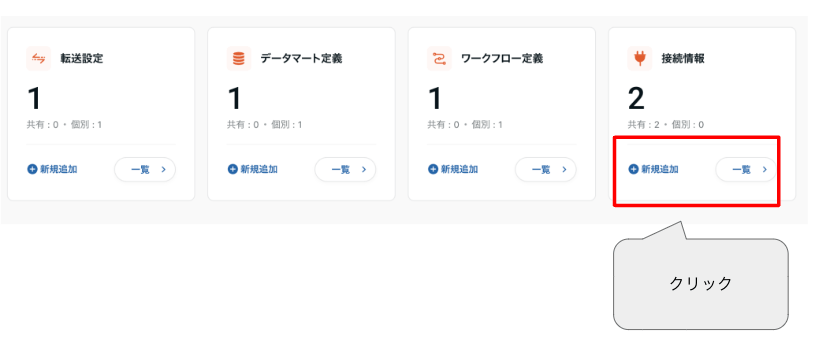Click the 転送設定 transfer arrows icon

[38, 58]
